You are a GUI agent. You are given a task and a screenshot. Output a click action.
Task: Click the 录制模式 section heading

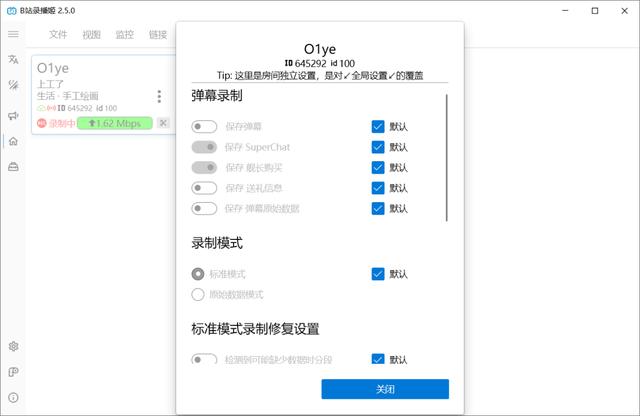pos(217,243)
